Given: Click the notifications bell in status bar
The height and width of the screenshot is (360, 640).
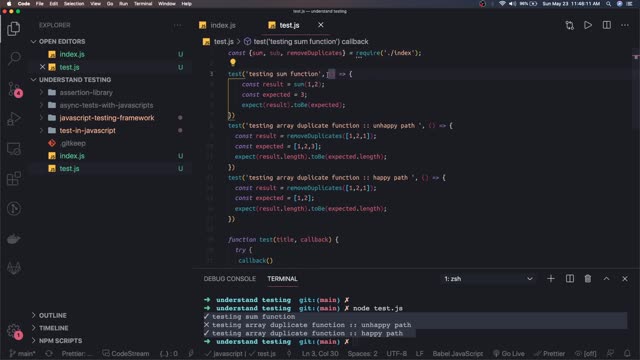Looking at the screenshot, I should pos(627,353).
